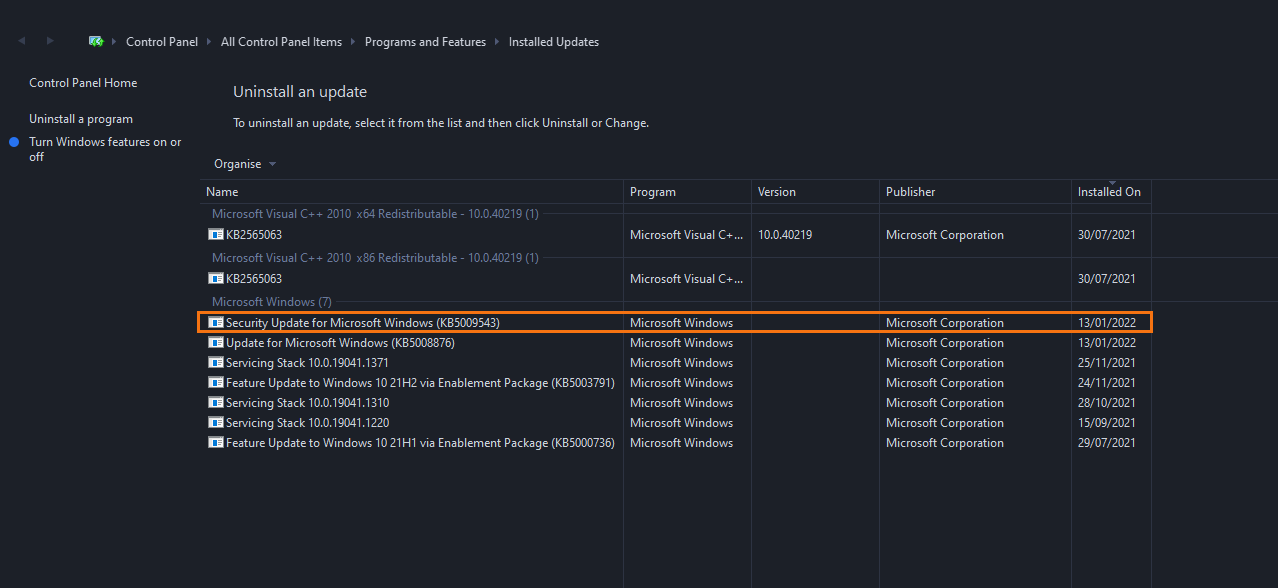Open the Organise dropdown menu
This screenshot has height=588, width=1278.
[245, 164]
